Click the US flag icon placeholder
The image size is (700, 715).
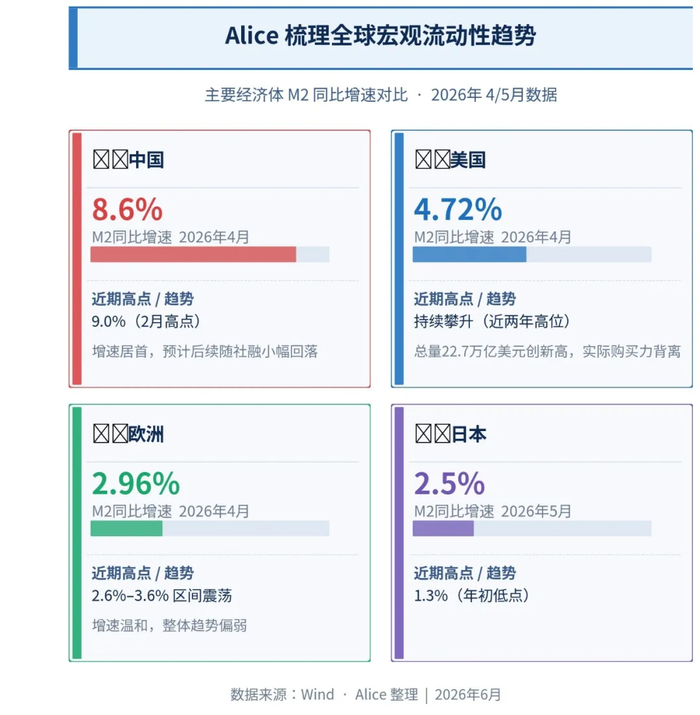(x=432, y=160)
